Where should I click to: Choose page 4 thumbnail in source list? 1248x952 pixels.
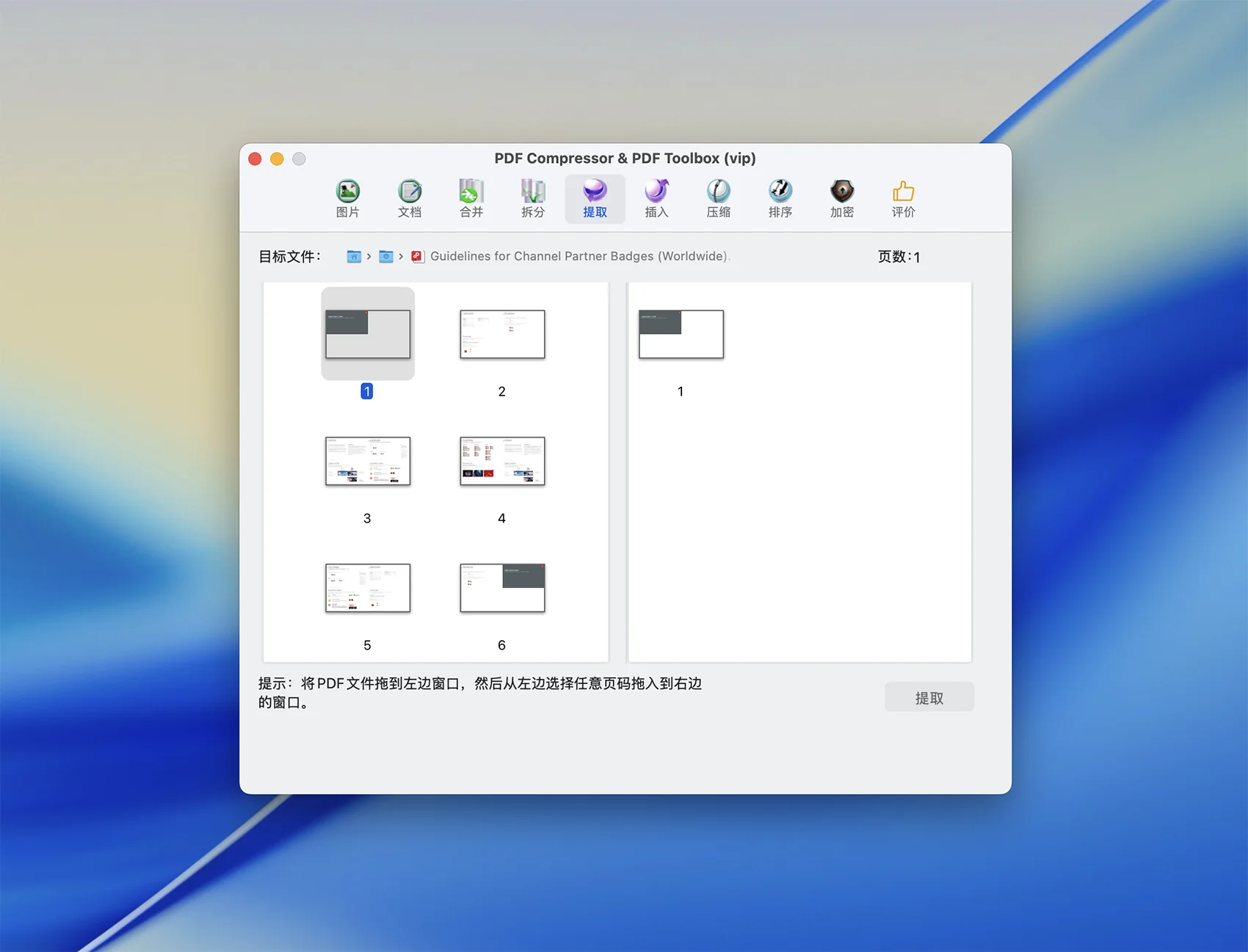pyautogui.click(x=502, y=461)
